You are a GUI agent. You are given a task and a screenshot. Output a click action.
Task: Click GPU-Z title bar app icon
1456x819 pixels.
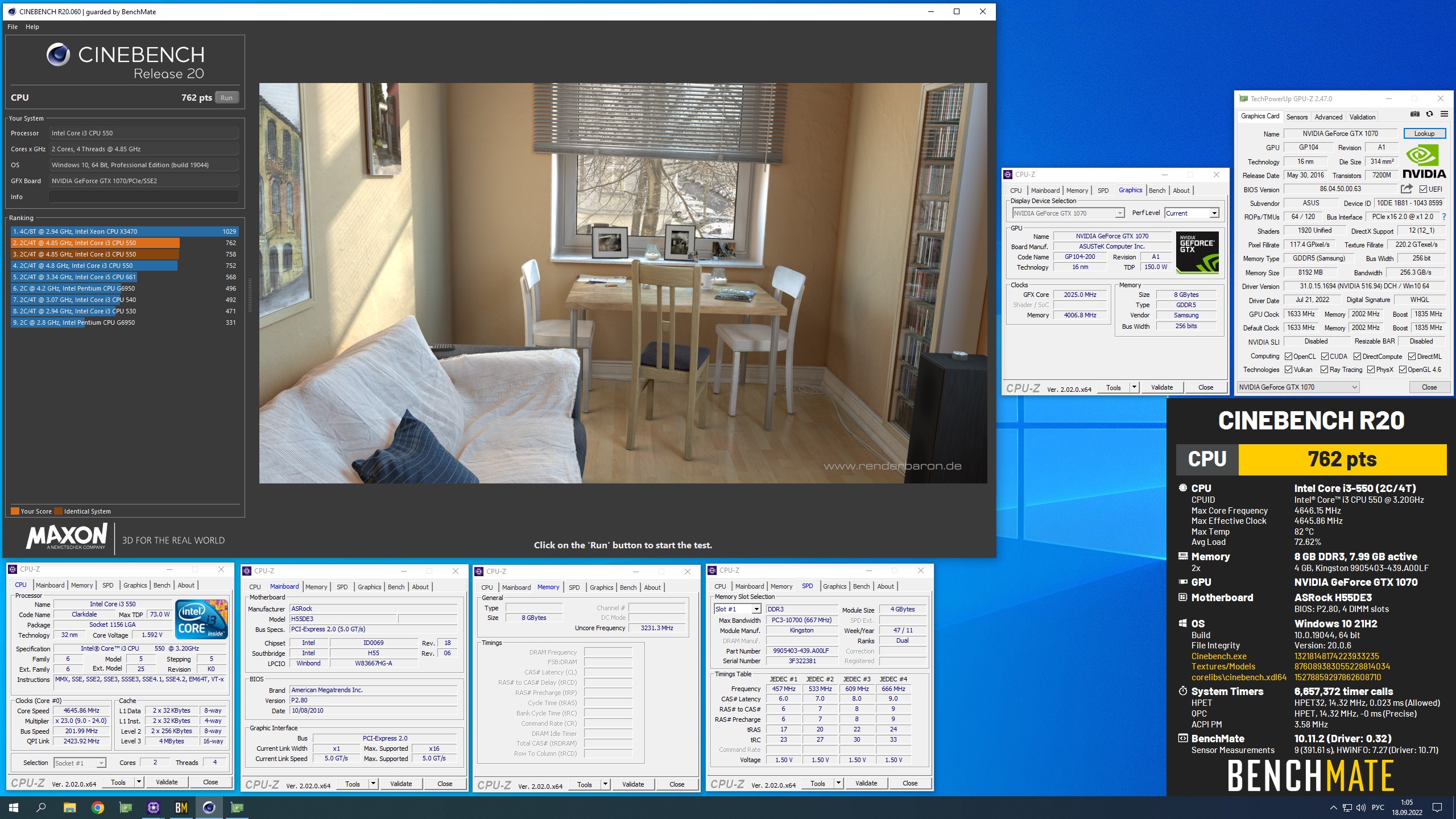[1244, 98]
